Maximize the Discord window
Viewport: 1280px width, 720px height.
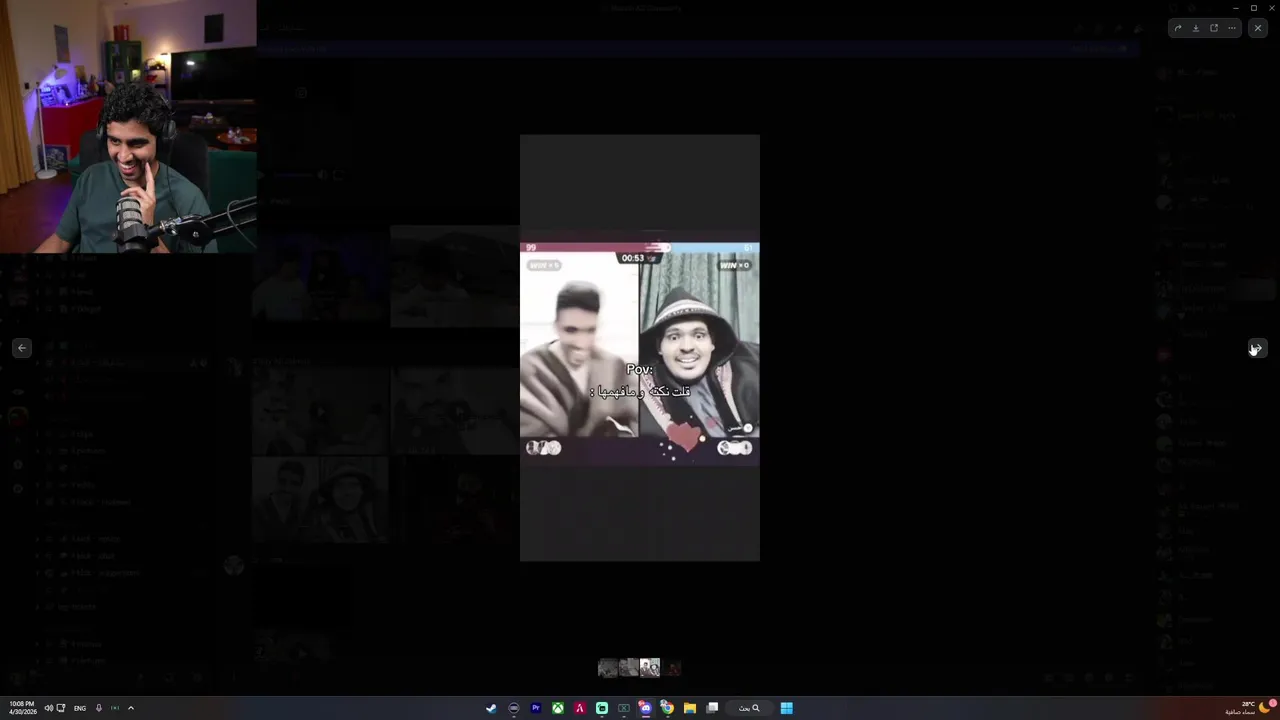coord(1254,8)
